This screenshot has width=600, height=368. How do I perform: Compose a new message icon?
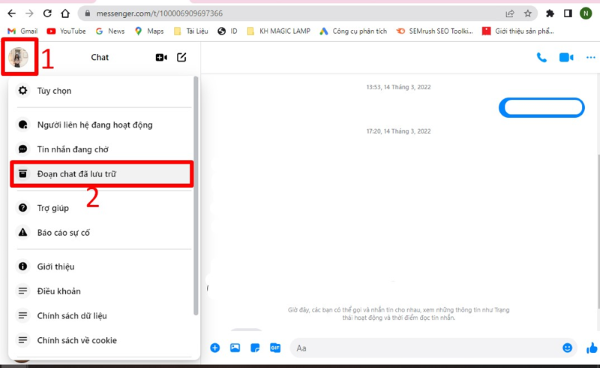181,57
